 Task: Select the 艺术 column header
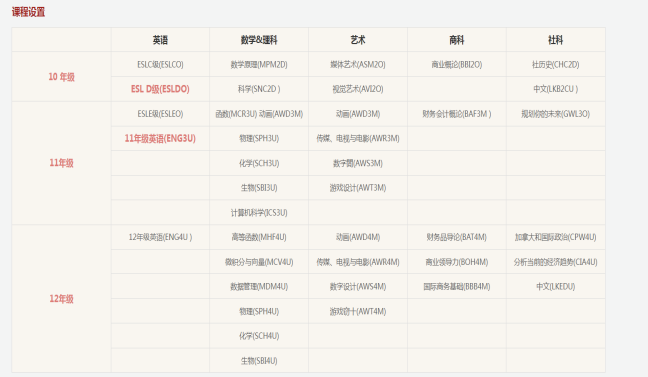(x=358, y=40)
